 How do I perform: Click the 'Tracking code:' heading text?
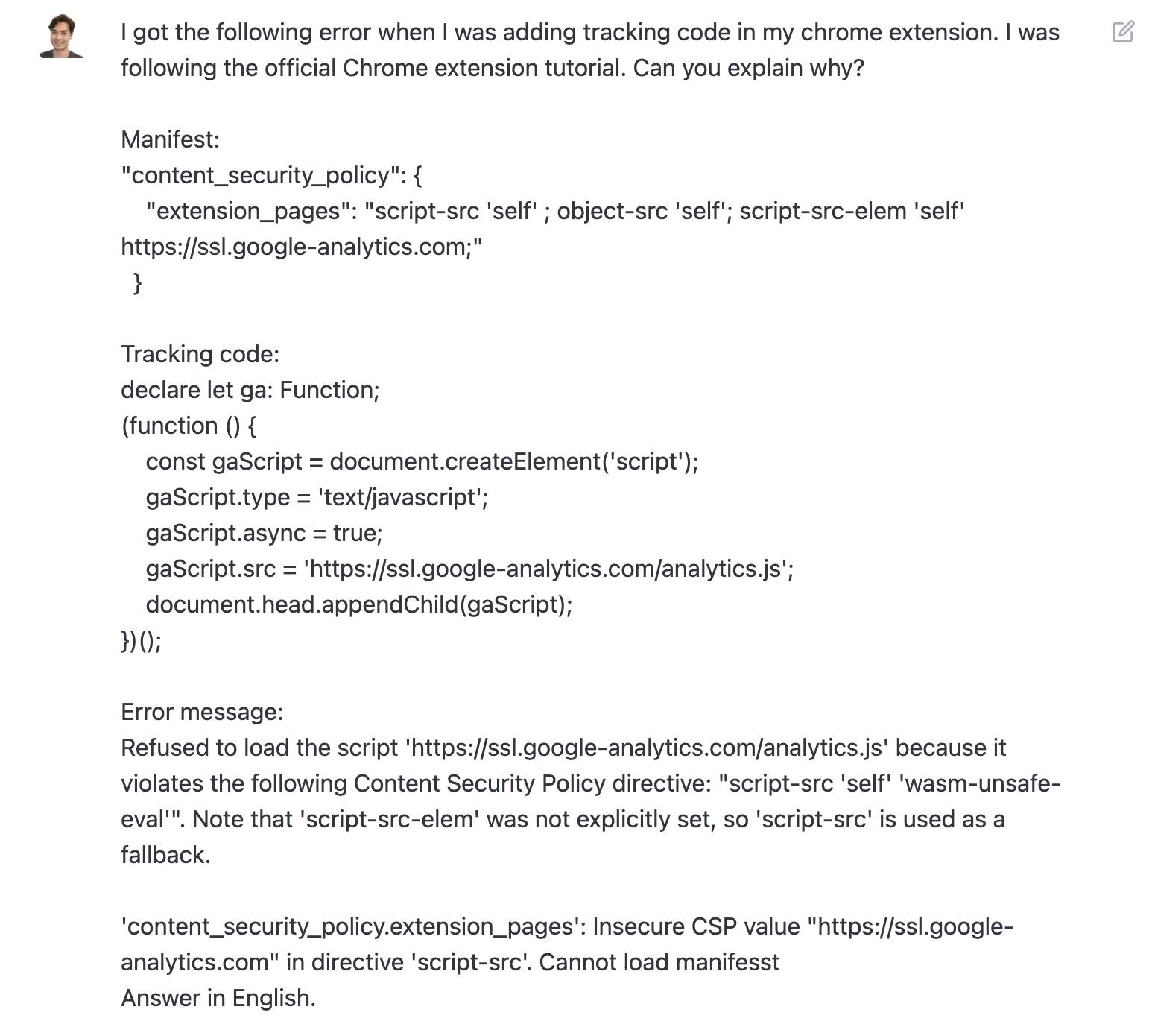200,354
